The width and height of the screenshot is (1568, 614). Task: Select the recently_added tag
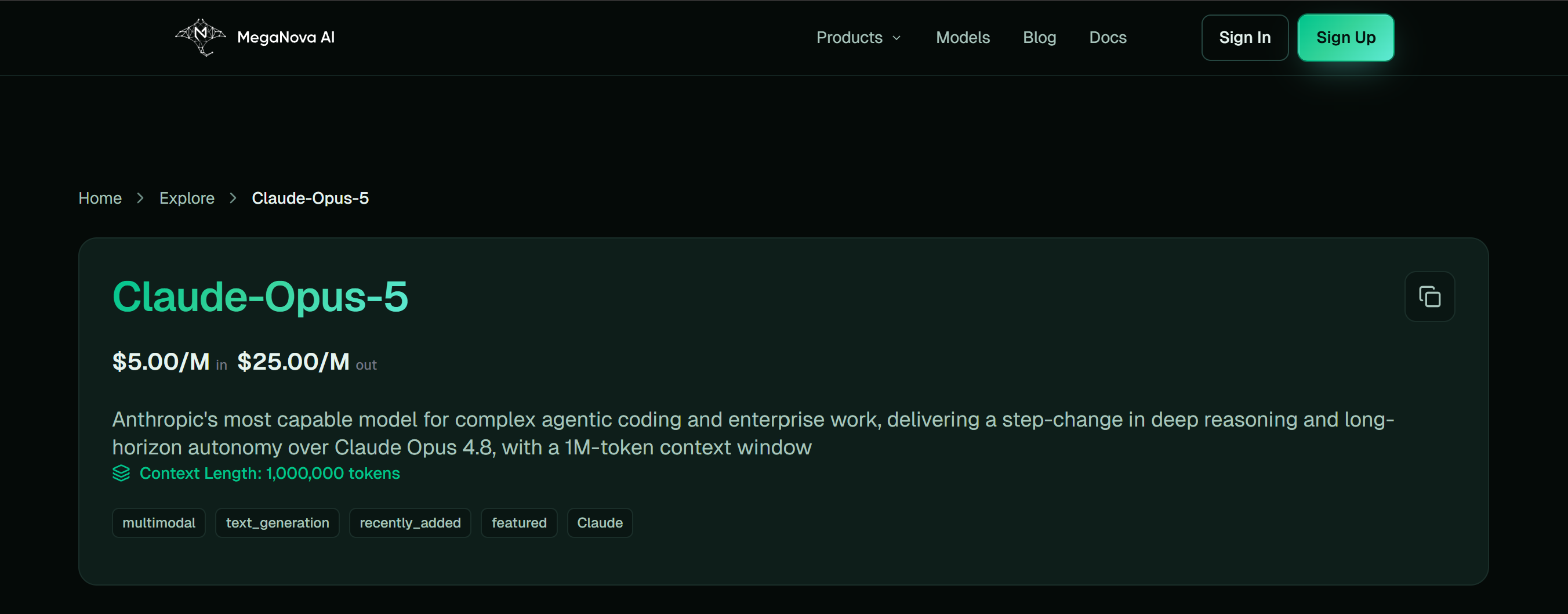(410, 523)
